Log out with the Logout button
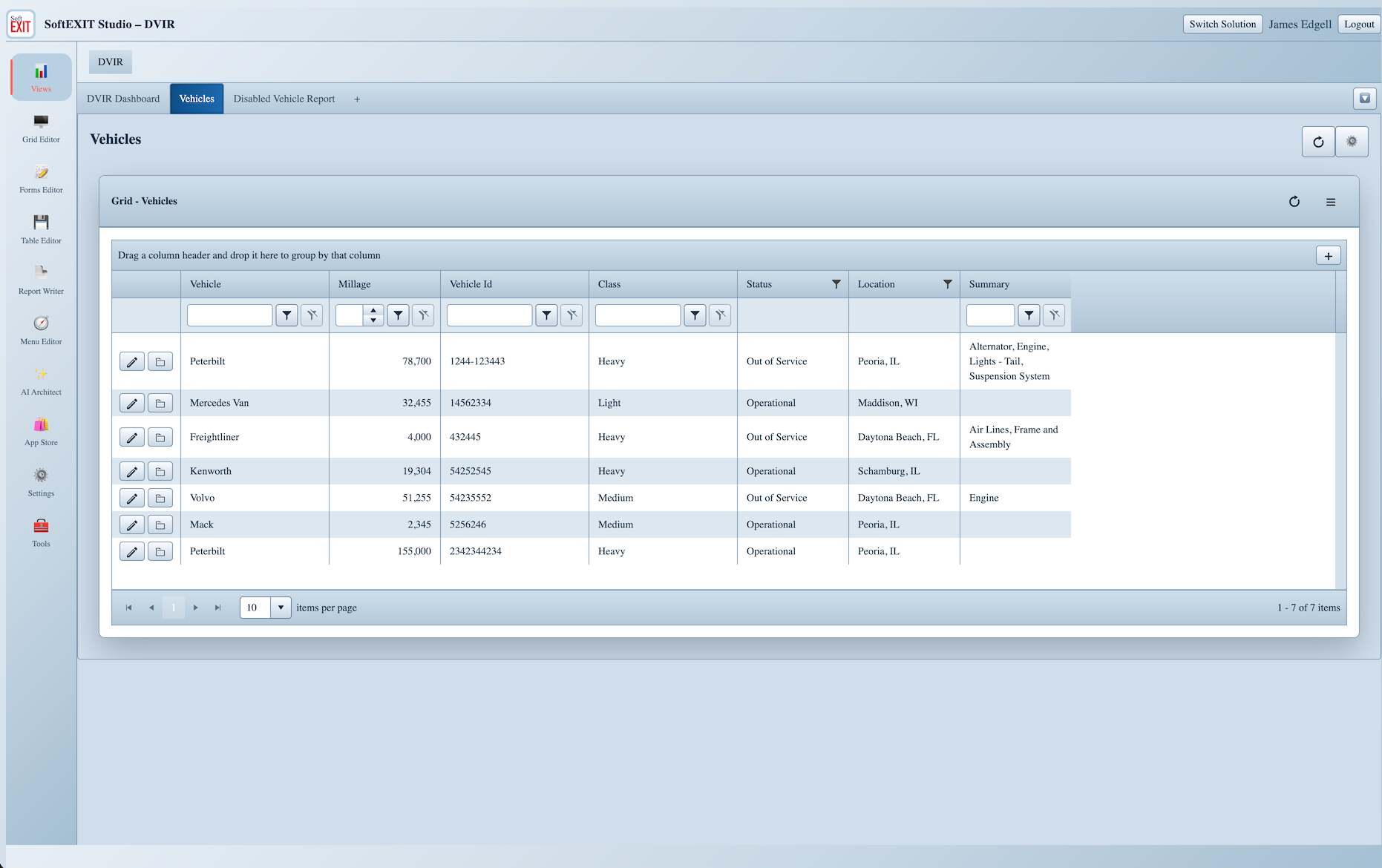Image resolution: width=1382 pixels, height=868 pixels. pos(1359,24)
